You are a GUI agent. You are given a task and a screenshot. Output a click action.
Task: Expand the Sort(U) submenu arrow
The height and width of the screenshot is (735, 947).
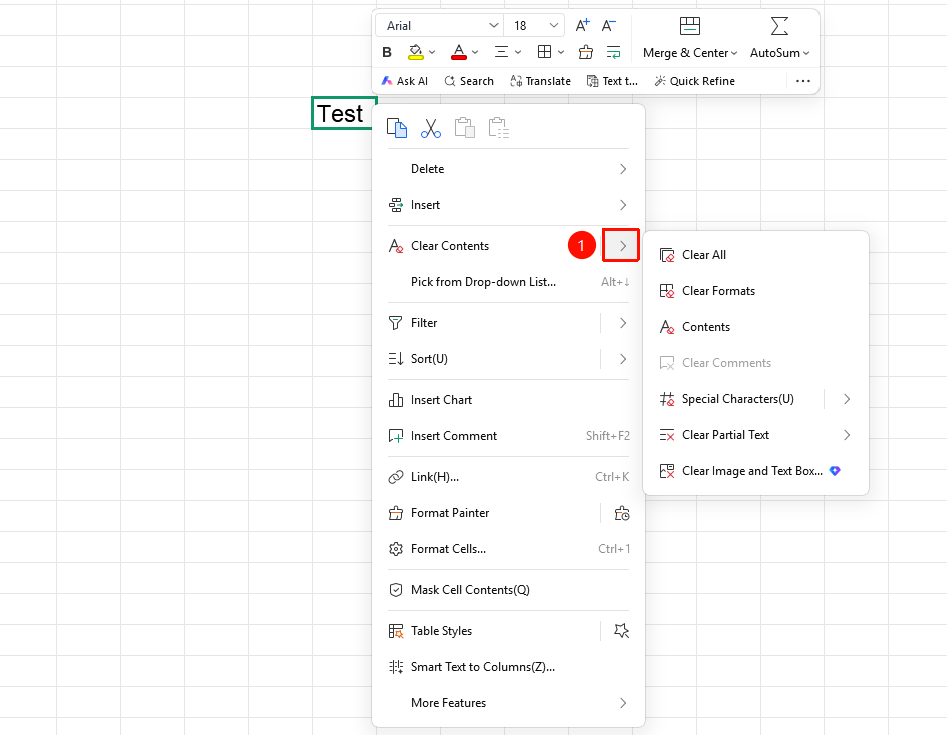coord(623,359)
